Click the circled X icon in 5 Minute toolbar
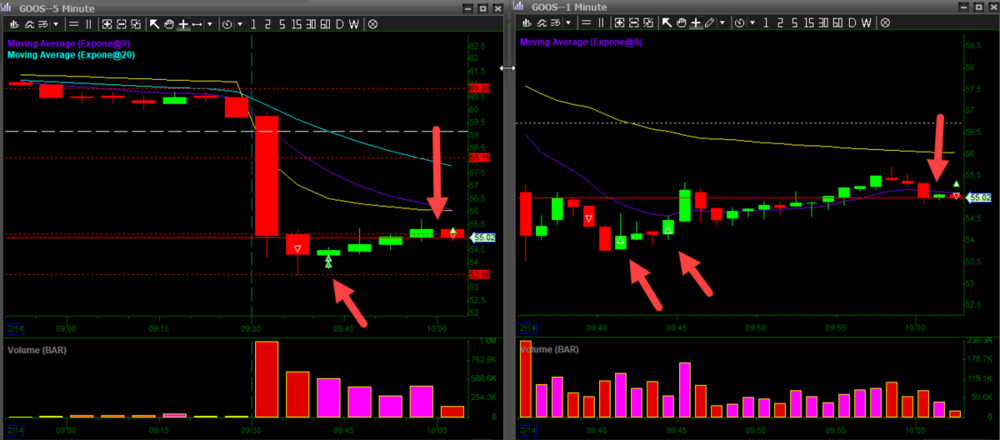1000x440 pixels. tap(373, 23)
